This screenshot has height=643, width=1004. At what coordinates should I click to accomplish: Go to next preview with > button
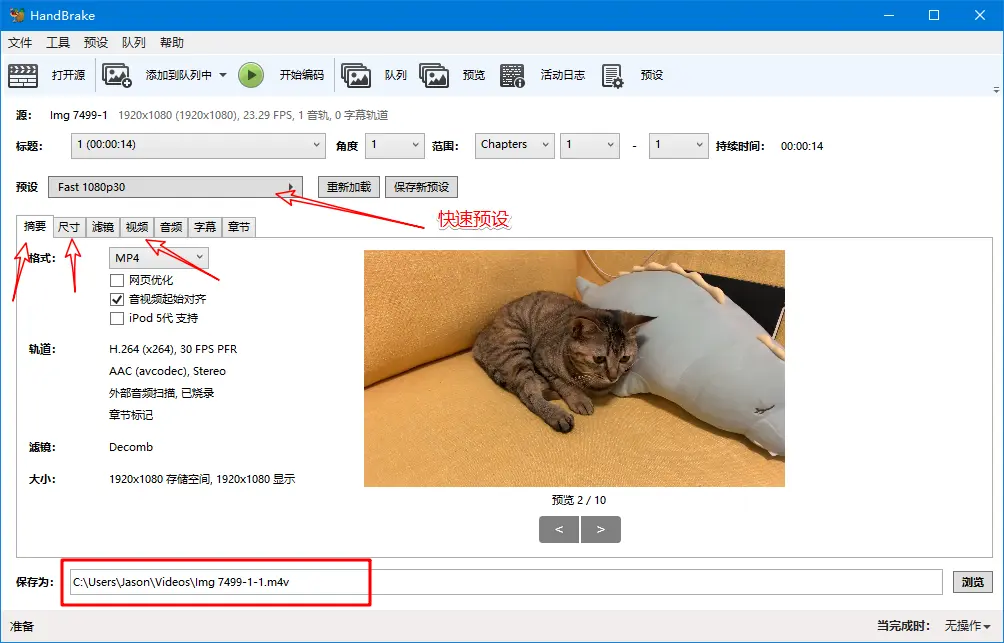(601, 530)
